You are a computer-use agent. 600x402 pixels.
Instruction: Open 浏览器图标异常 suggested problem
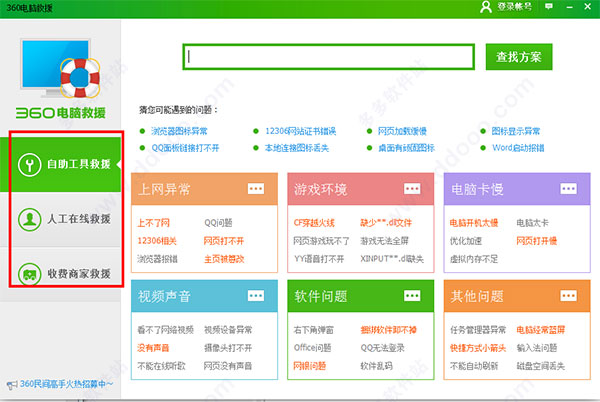(179, 131)
